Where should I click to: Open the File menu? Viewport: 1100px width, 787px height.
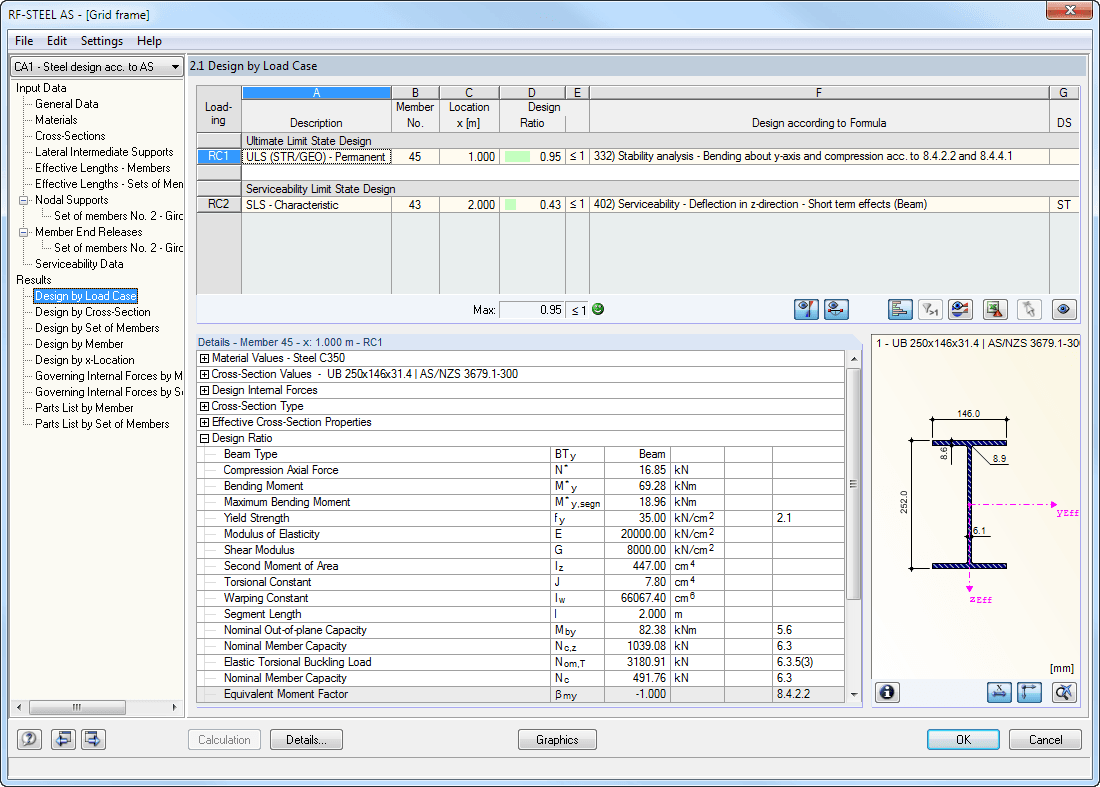(24, 41)
